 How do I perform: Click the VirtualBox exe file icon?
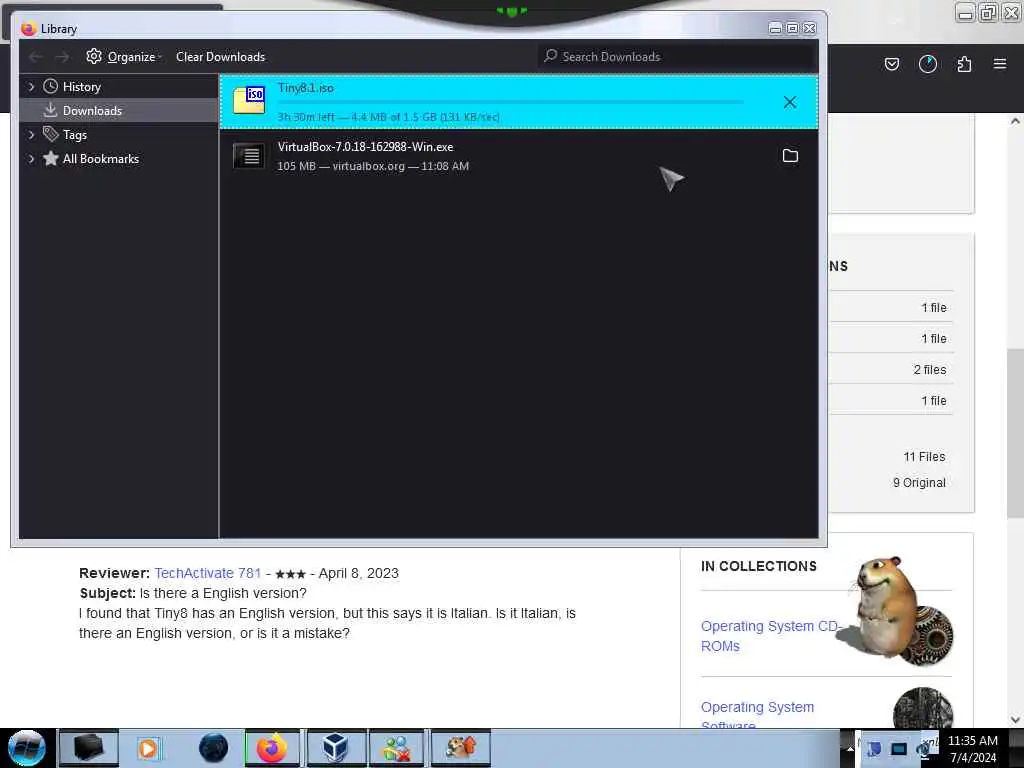[249, 156]
